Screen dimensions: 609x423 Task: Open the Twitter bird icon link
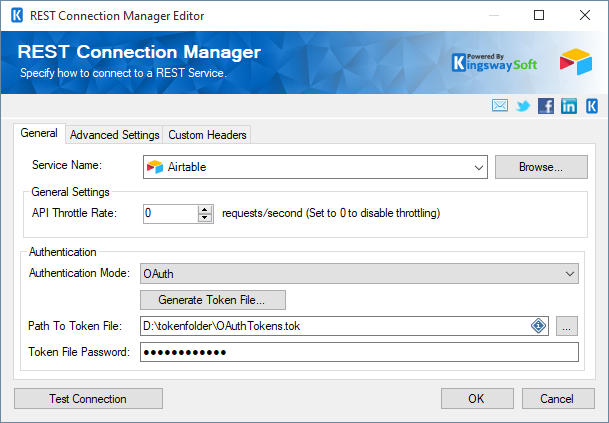tap(523, 106)
